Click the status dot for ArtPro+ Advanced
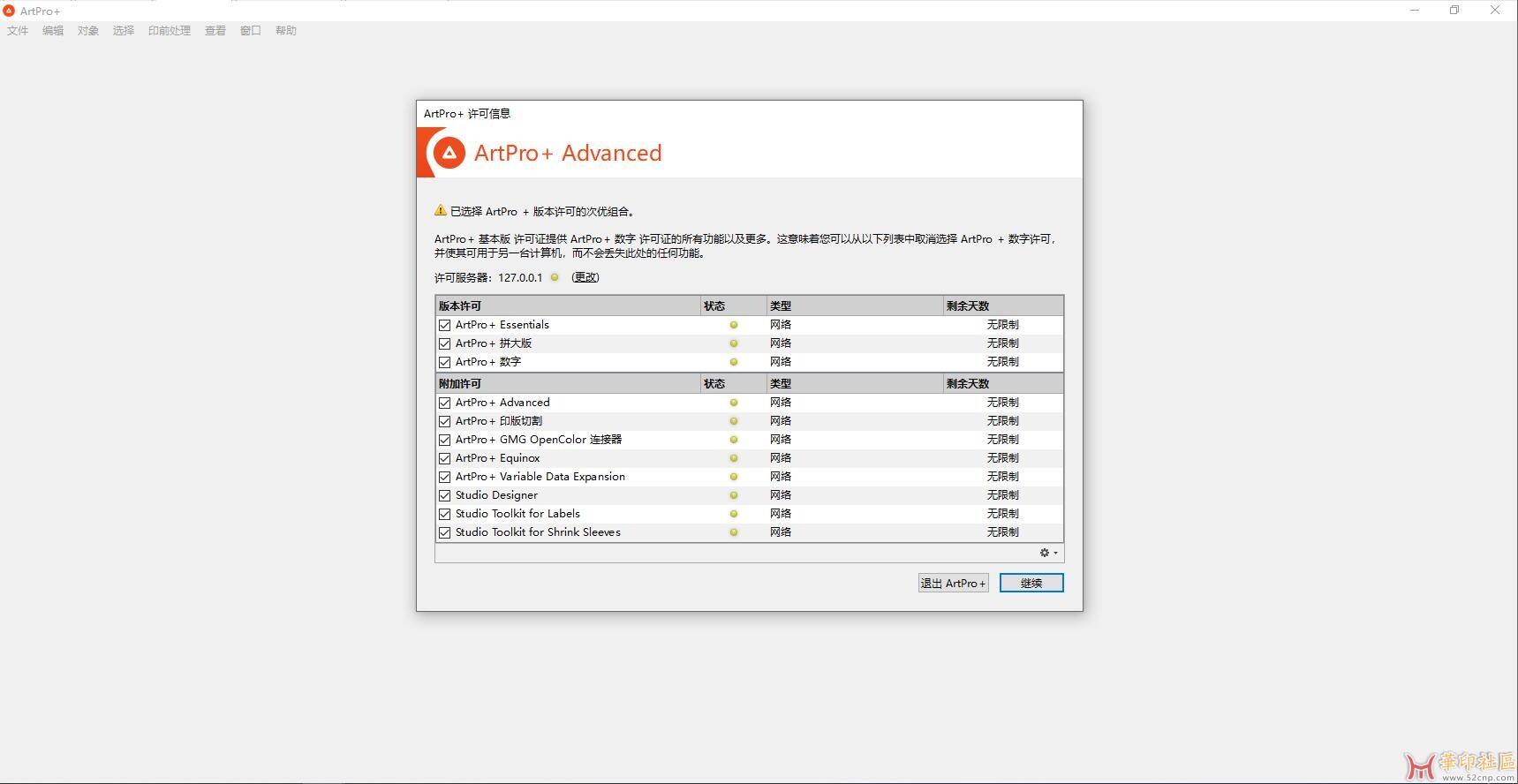Image resolution: width=1518 pixels, height=784 pixels. (x=734, y=403)
